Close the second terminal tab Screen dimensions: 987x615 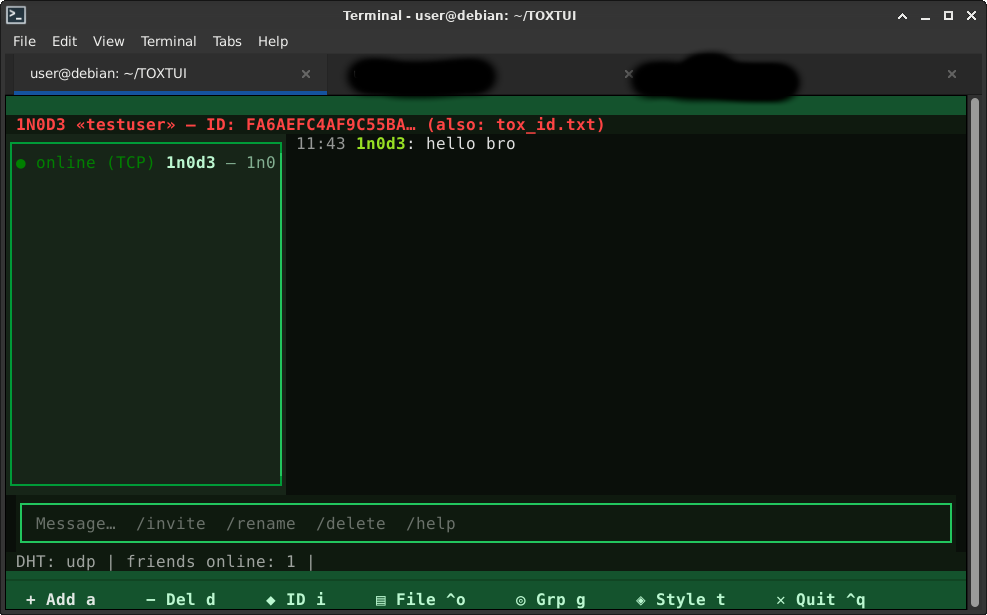pyautogui.click(x=628, y=74)
